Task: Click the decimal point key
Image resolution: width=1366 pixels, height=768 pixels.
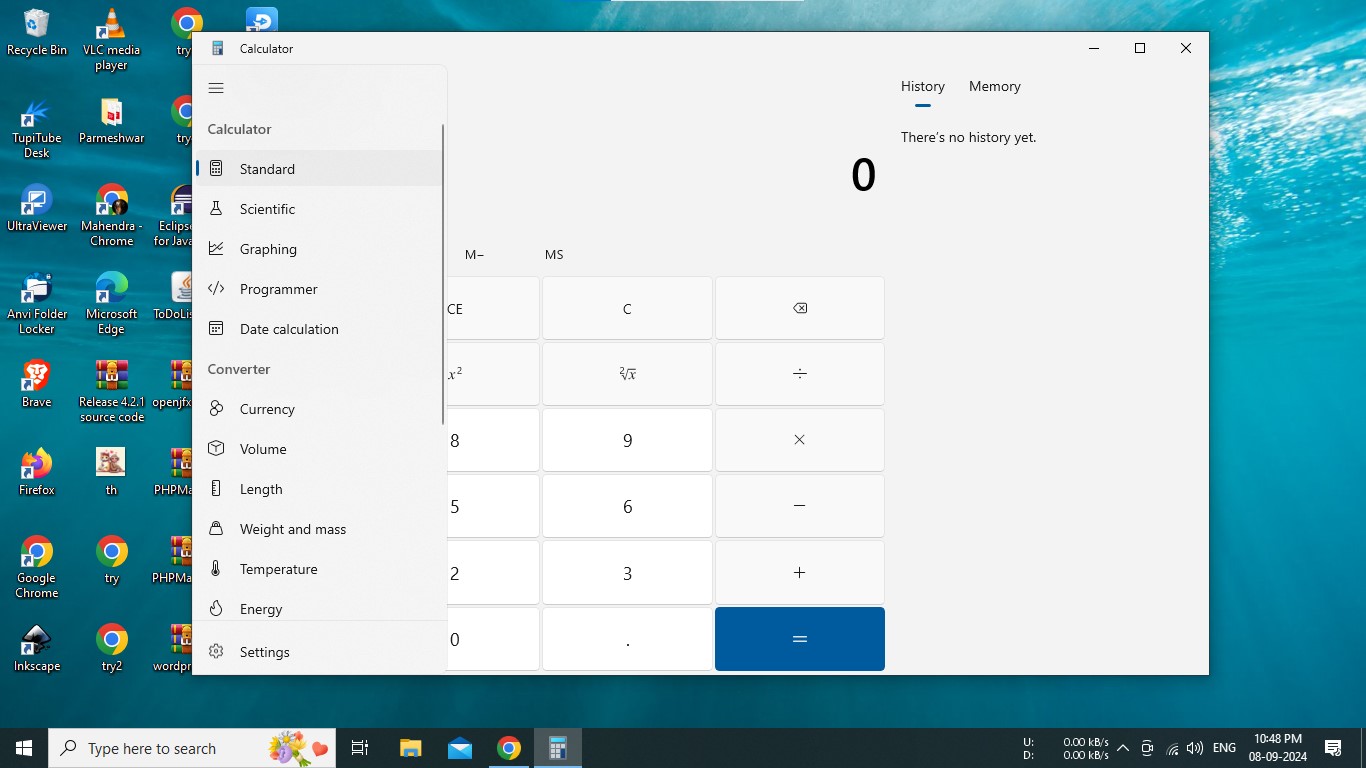Action: (x=627, y=639)
